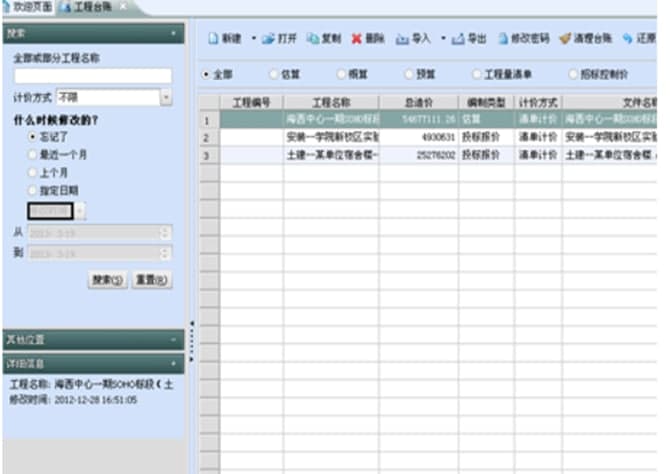Click the 复制 (Copy) toolbar icon
Image resolution: width=671 pixels, height=474 pixels.
313,39
